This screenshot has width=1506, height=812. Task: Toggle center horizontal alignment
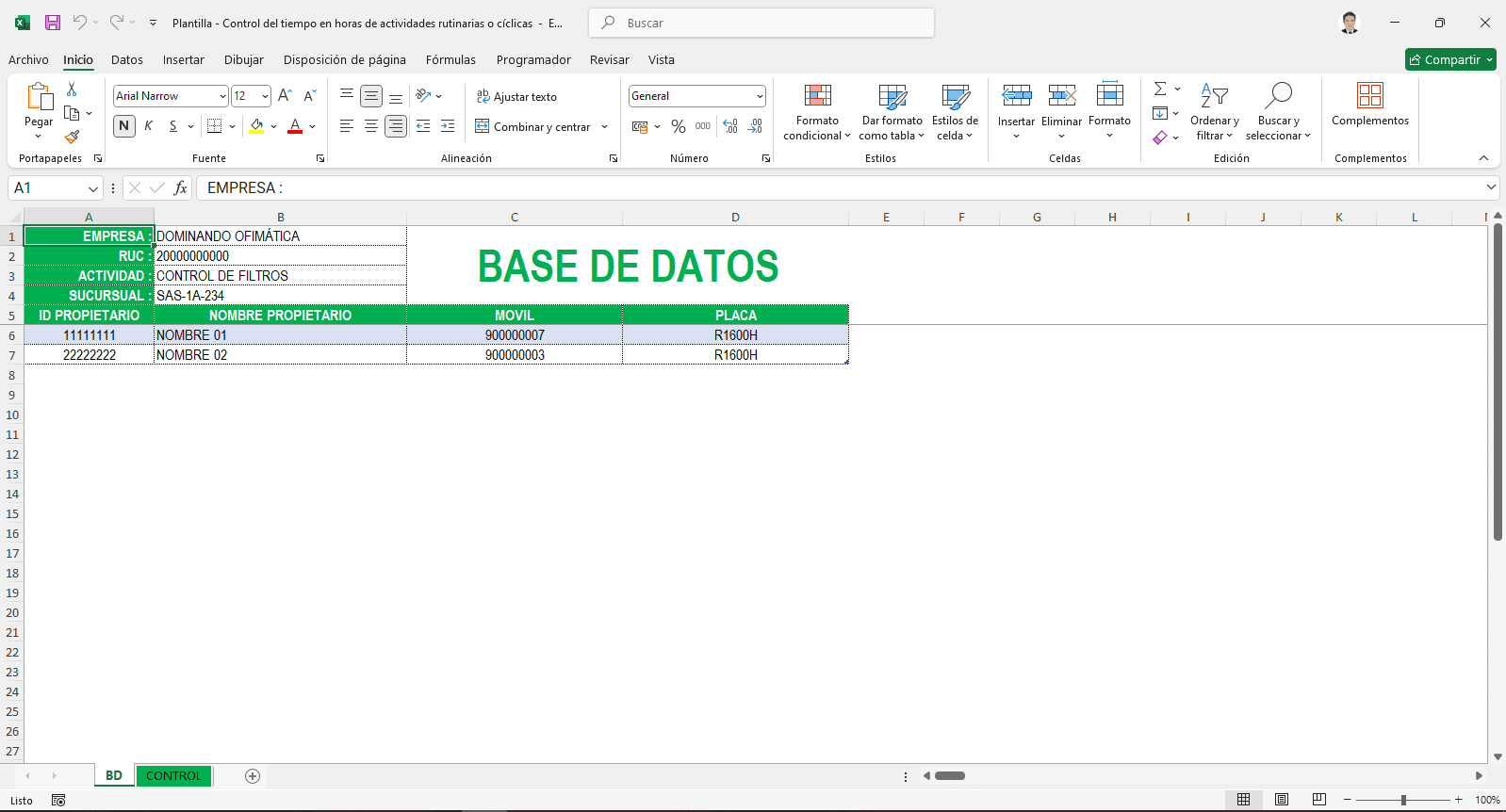click(x=371, y=126)
